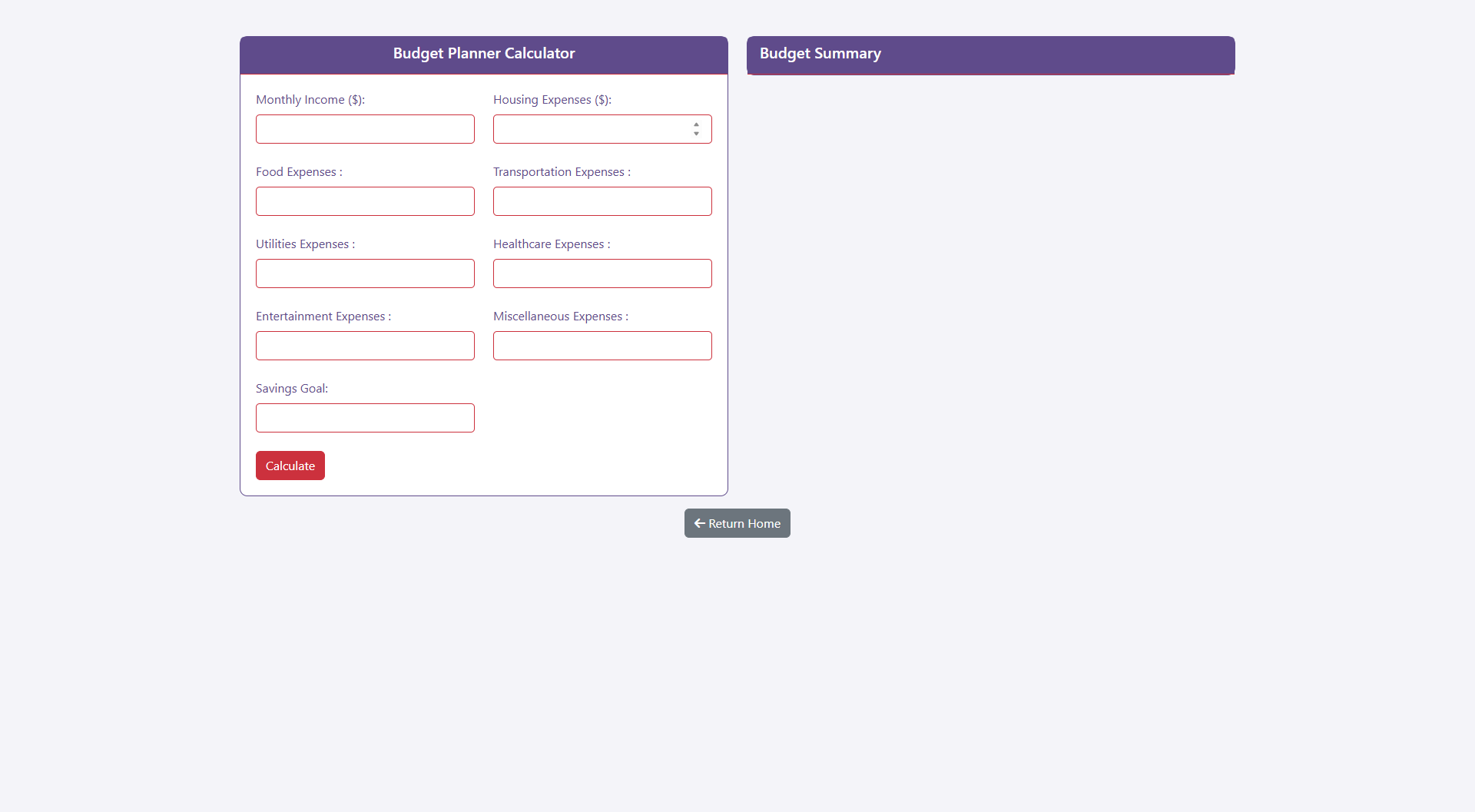
Task: Click the "Monthly Income ($):" label
Action: 310,100
